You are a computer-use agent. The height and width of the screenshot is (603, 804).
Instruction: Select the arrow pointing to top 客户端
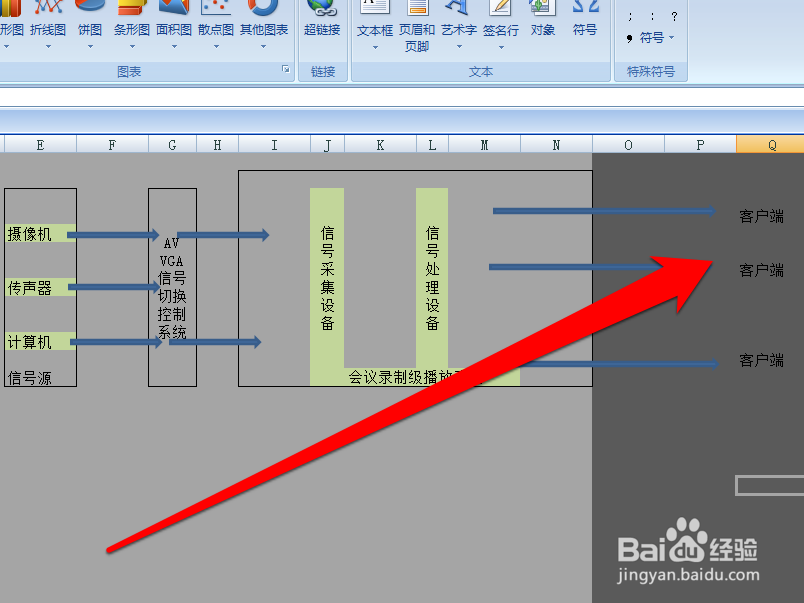[604, 211]
